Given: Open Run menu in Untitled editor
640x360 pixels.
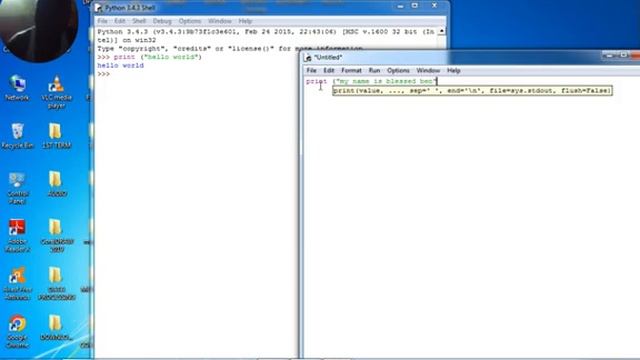Looking at the screenshot, I should pos(374,71).
